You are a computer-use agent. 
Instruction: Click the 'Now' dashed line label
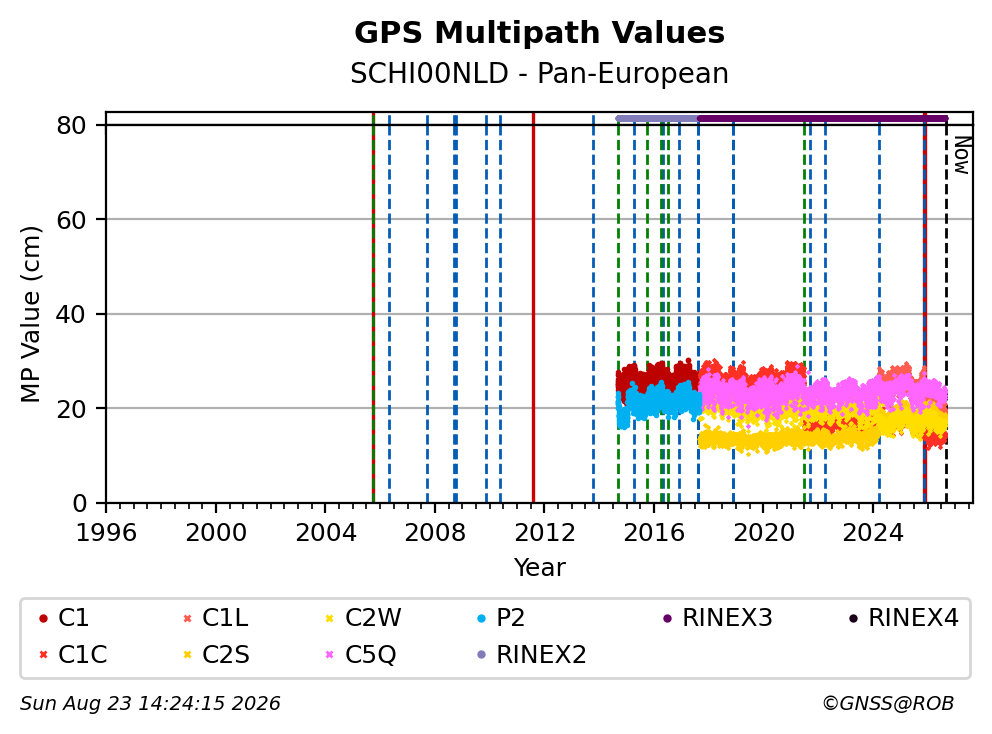(962, 156)
